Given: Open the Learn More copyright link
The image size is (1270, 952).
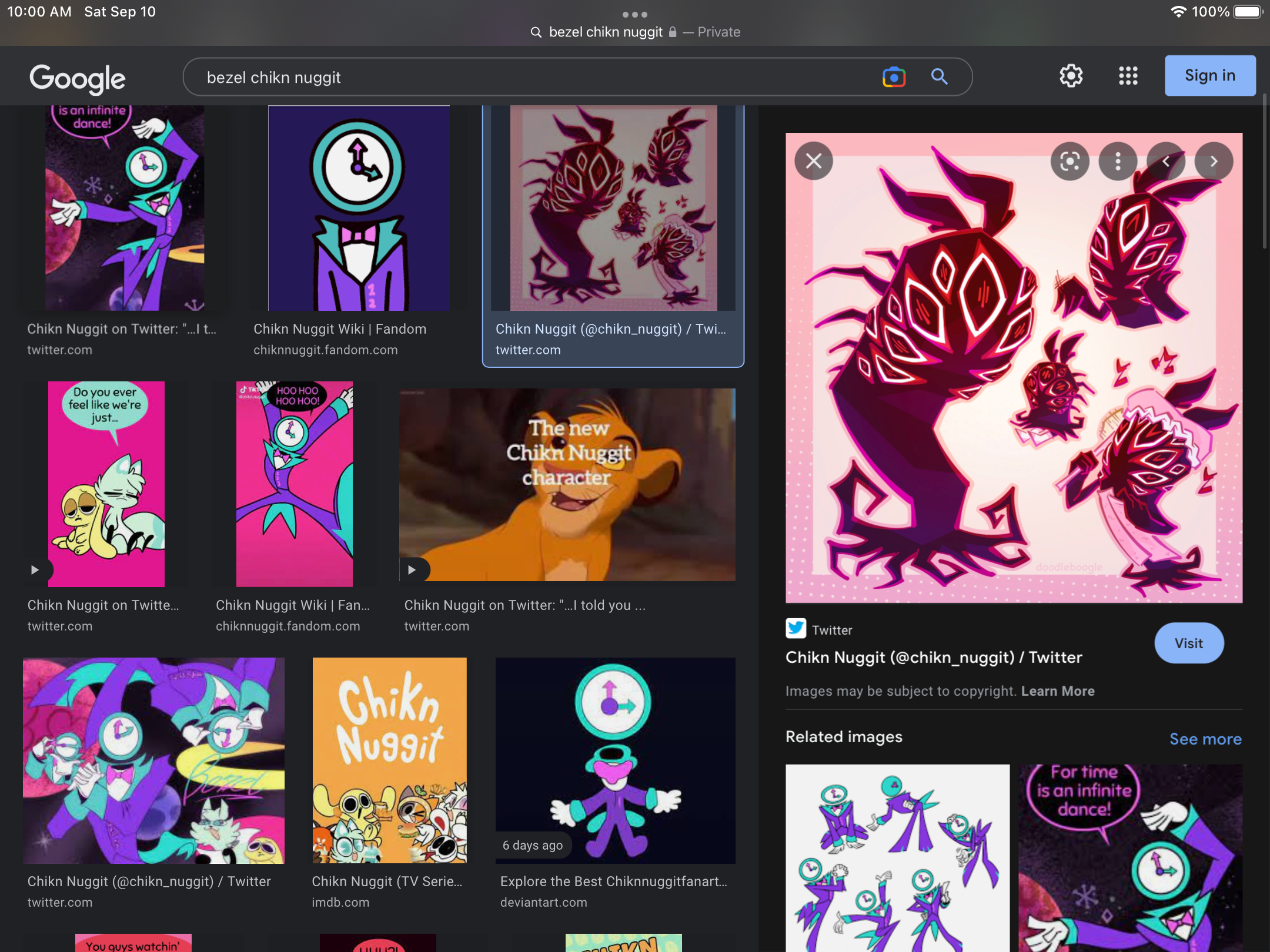Looking at the screenshot, I should click(1058, 691).
